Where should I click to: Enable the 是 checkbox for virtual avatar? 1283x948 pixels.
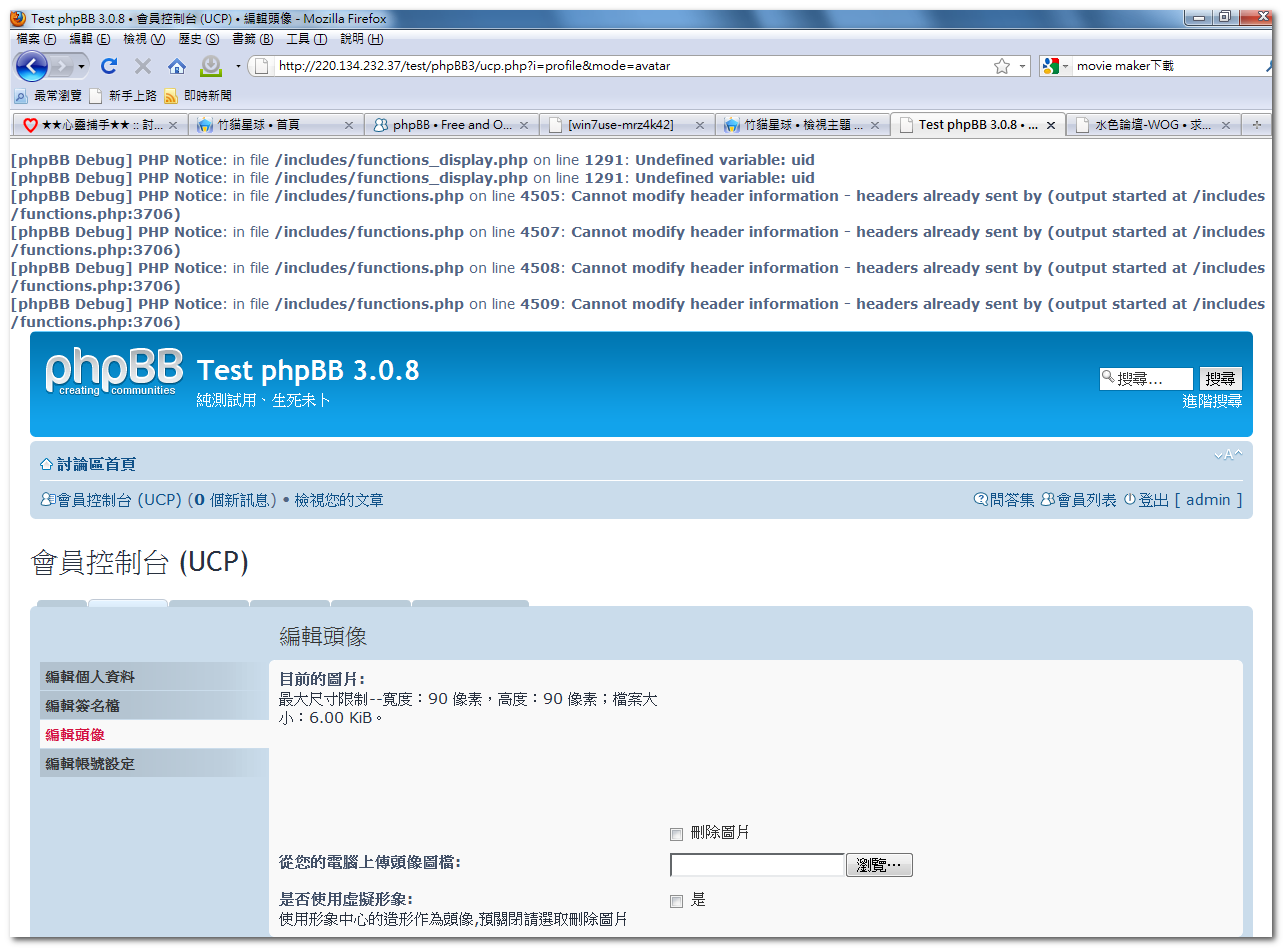pos(676,901)
